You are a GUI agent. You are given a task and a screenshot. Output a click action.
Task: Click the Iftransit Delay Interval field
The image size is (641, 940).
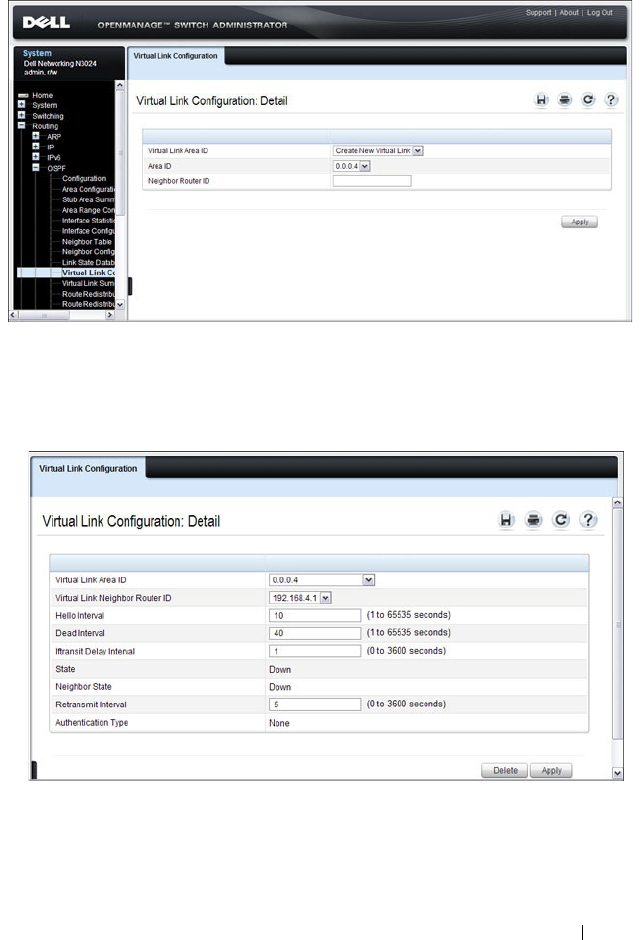tap(315, 651)
